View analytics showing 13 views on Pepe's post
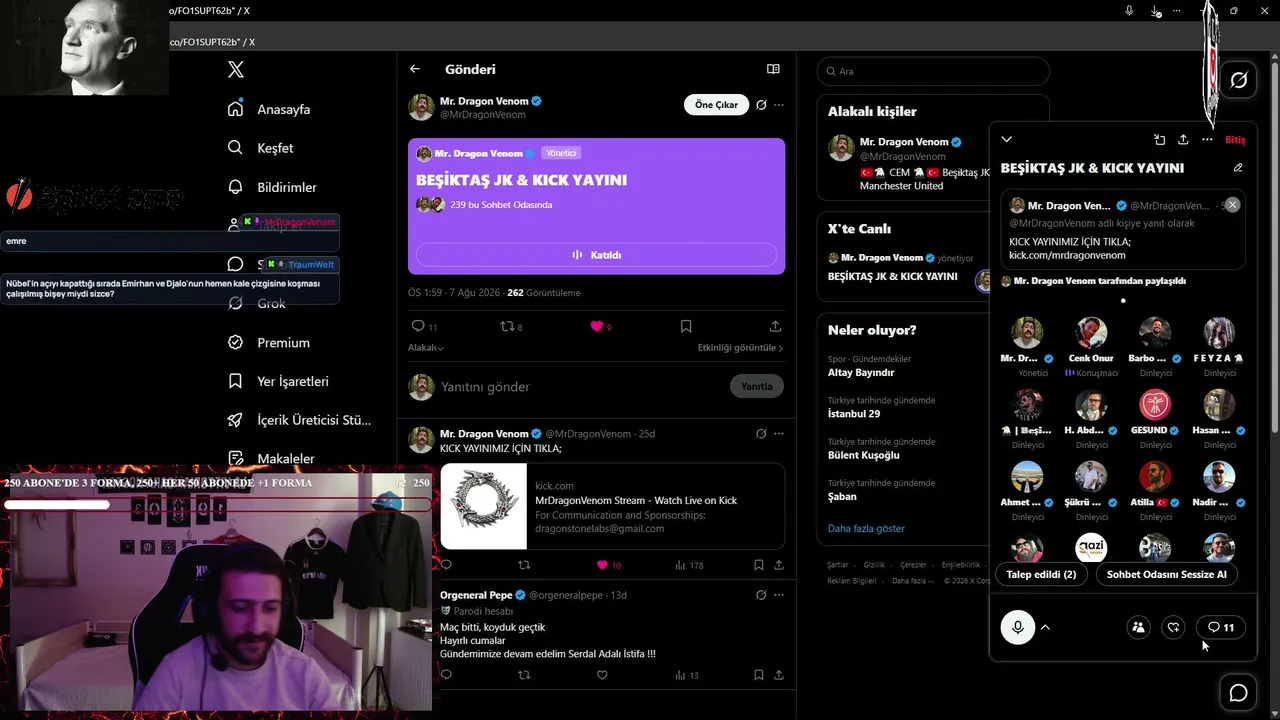Viewport: 1280px width, 720px height. [x=687, y=675]
